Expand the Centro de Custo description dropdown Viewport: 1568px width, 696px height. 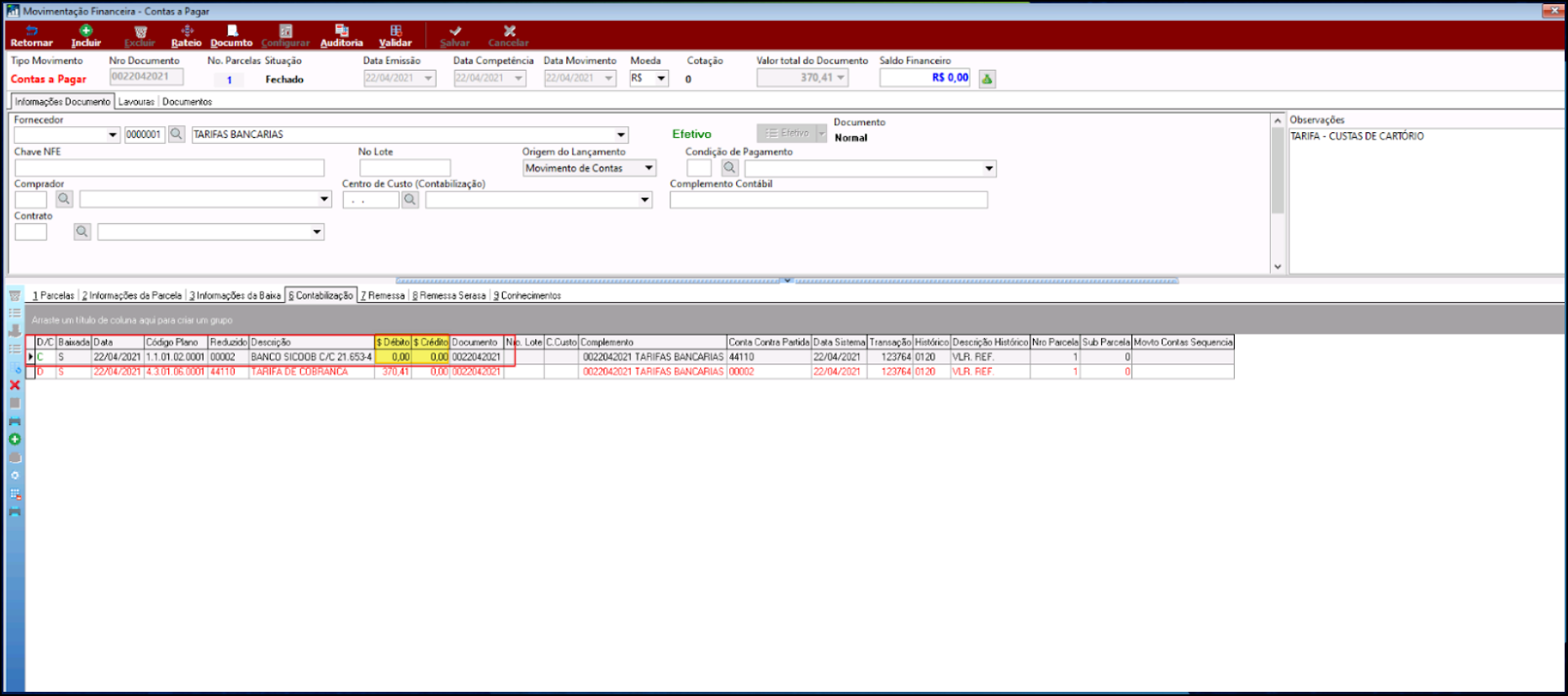tap(645, 199)
